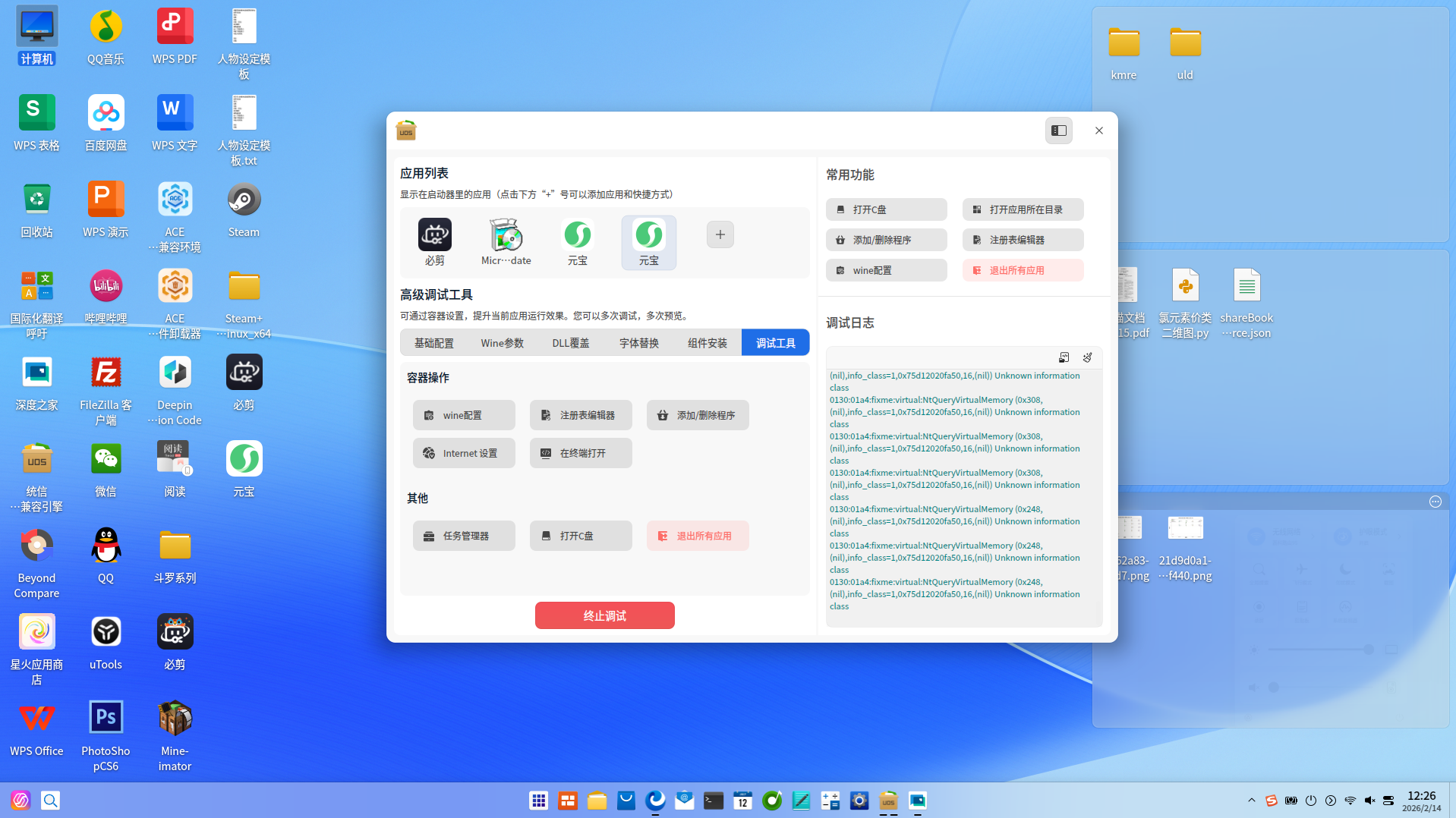Select the PhotoShopCS6 desktop icon
The width and height of the screenshot is (1456, 818).
point(106,736)
